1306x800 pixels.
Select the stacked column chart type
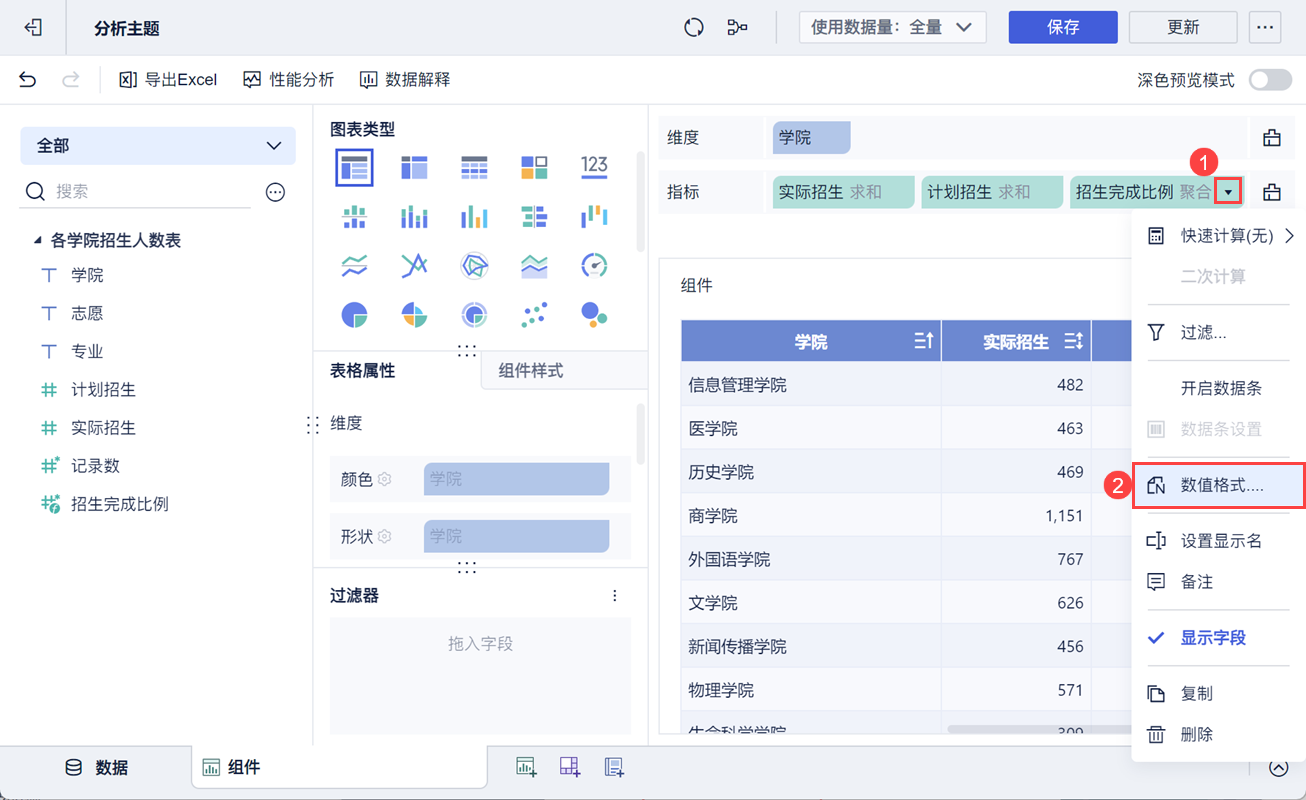point(414,216)
